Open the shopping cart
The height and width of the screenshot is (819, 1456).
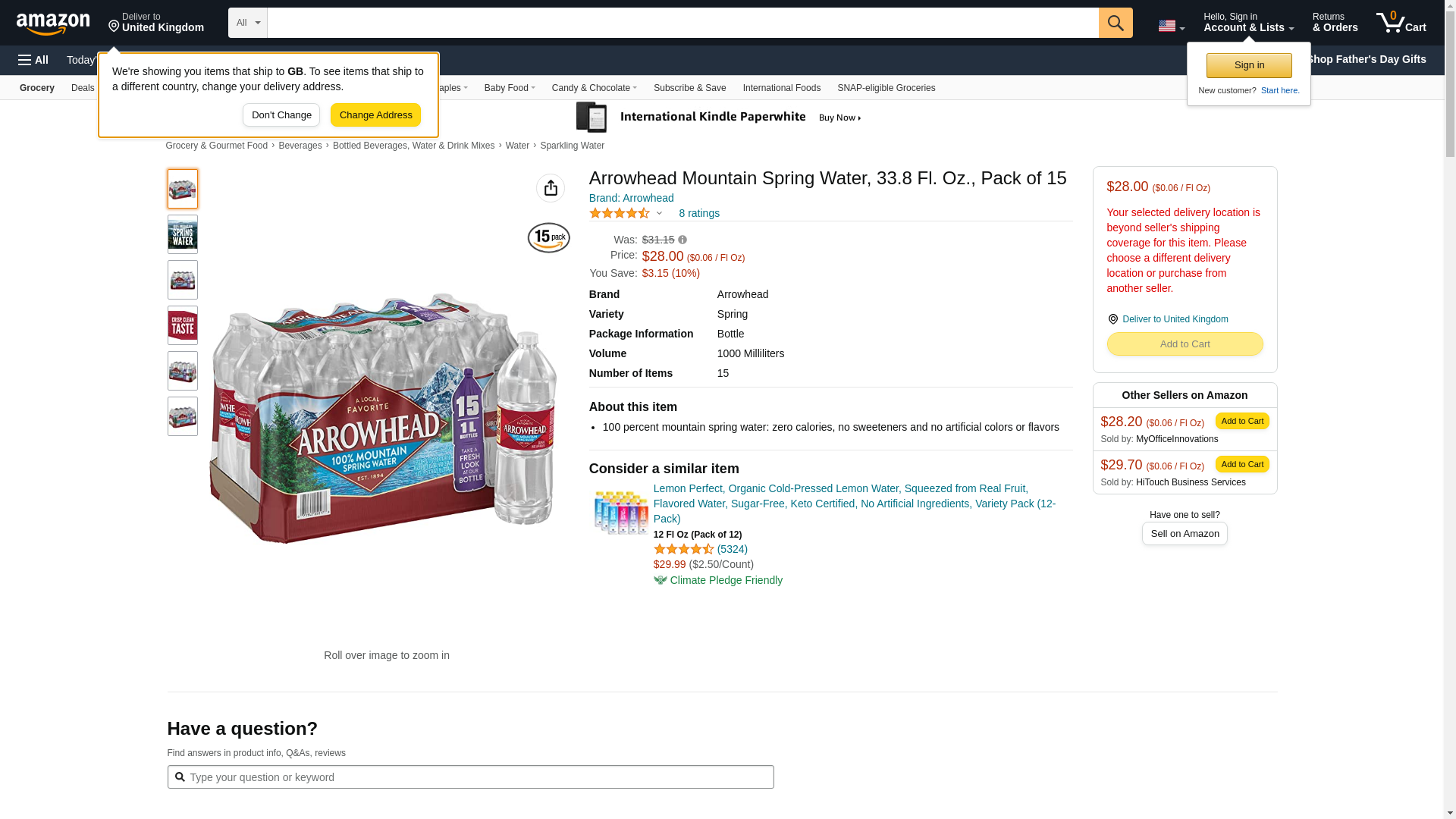(x=1401, y=23)
